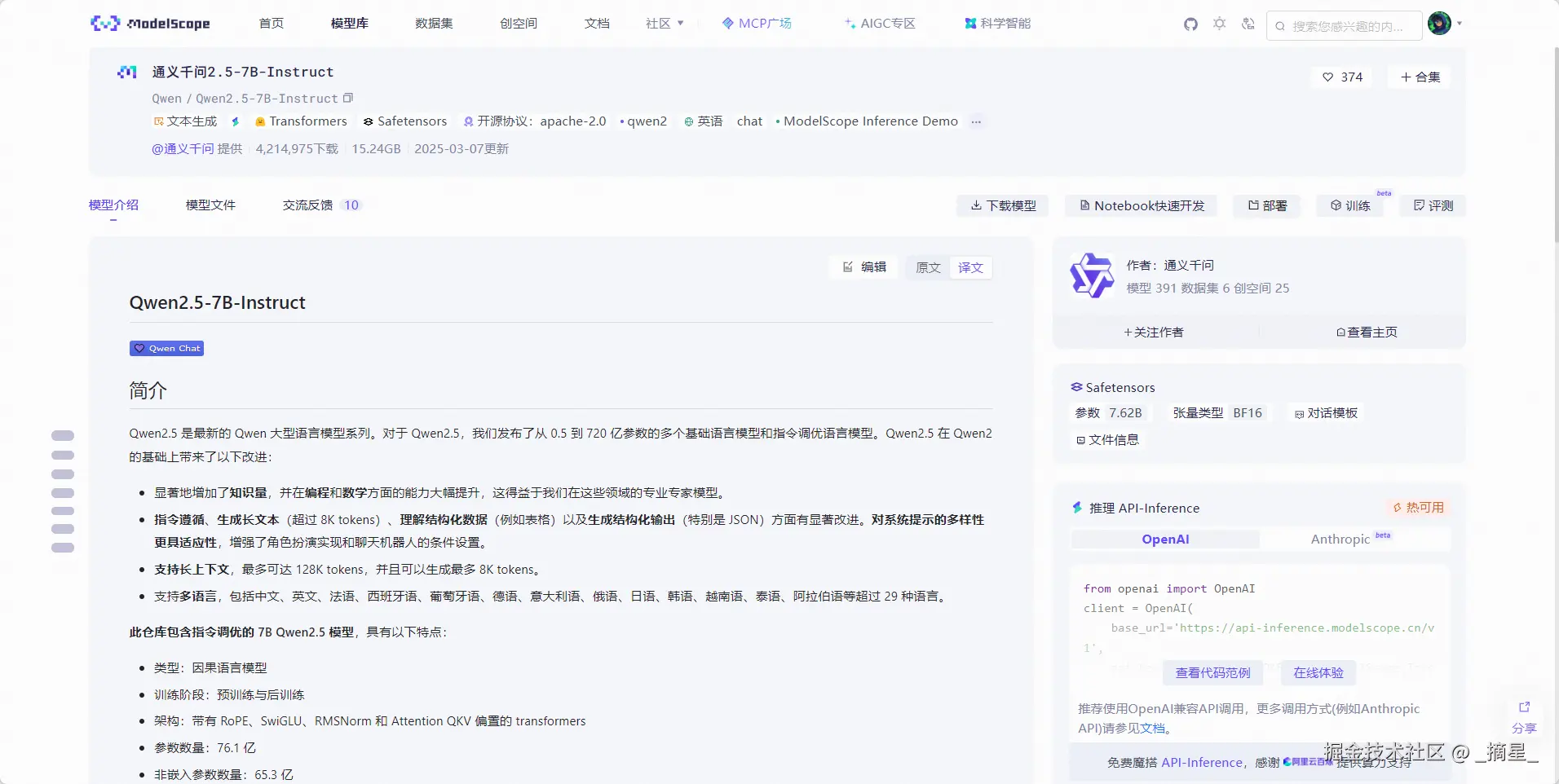Open Notebook快速开发
Screen dimensions: 1559x784
1142,206
